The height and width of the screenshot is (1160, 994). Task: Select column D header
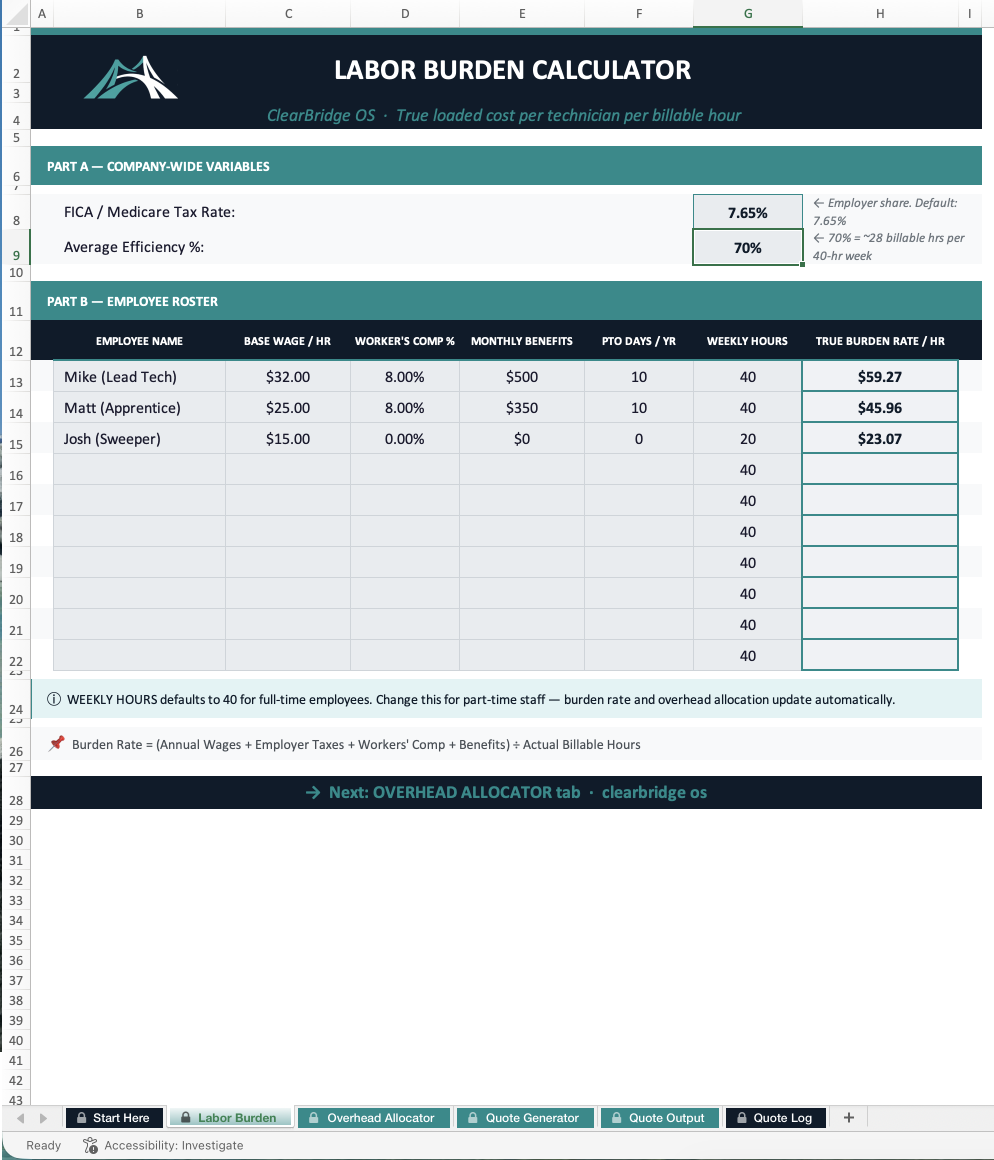pos(405,13)
